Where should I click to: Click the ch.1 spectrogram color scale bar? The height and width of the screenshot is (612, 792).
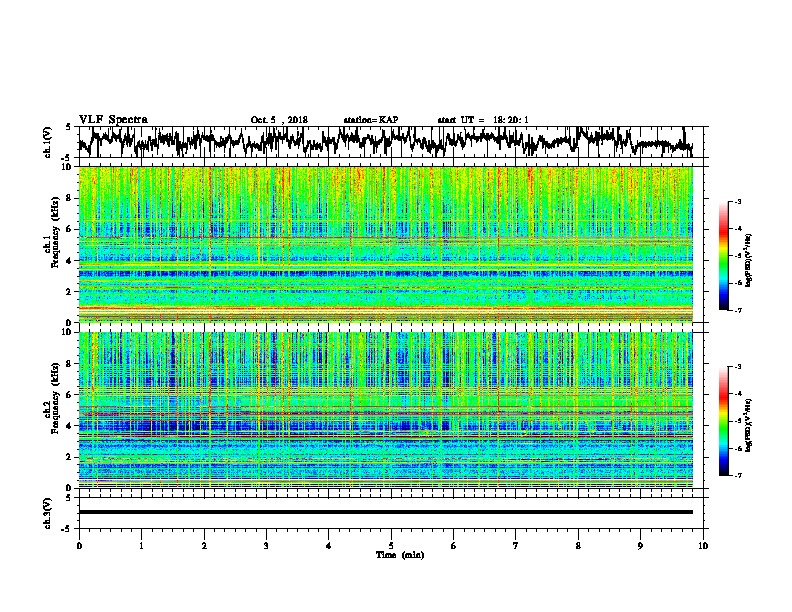pyautogui.click(x=723, y=256)
